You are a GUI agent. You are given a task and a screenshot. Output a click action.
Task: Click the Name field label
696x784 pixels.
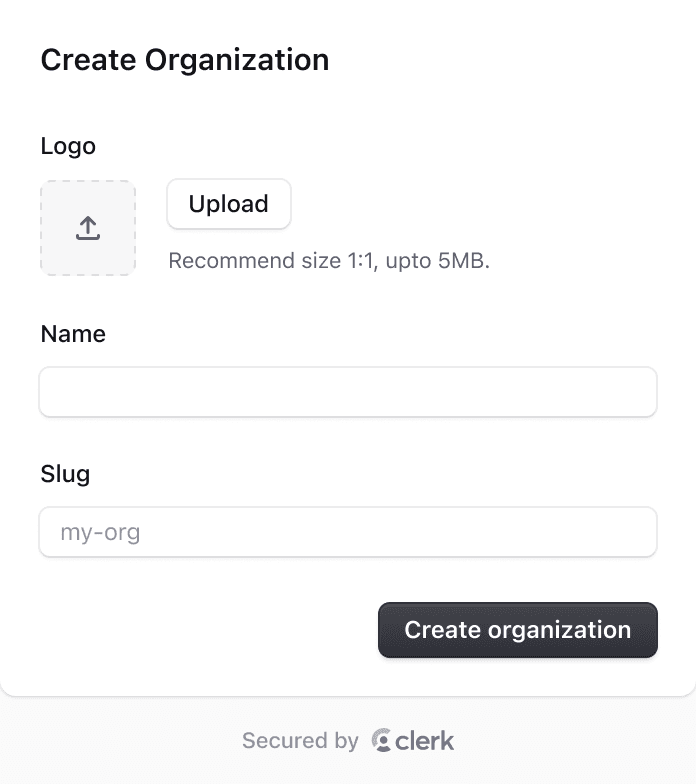tap(73, 334)
